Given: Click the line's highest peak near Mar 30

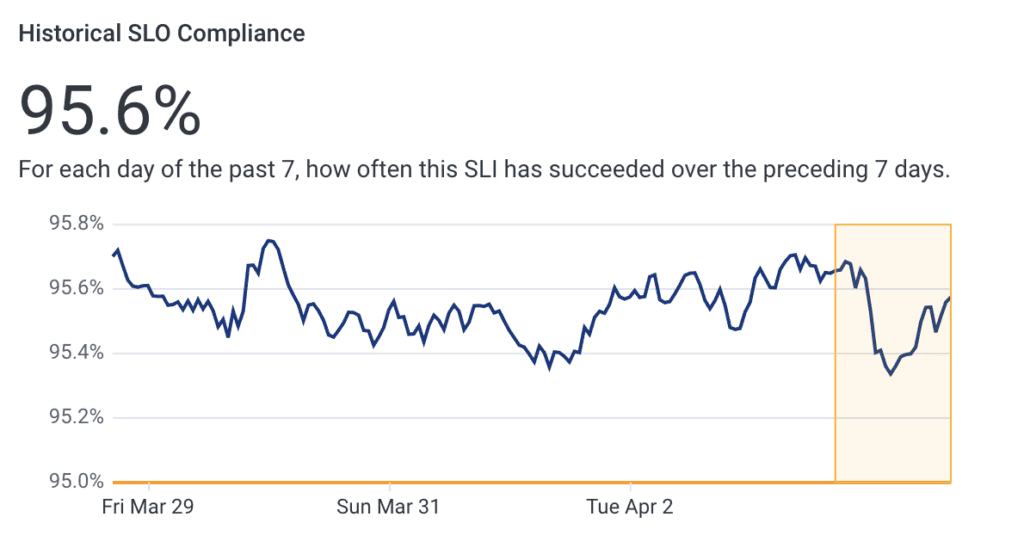Looking at the screenshot, I should 271,240.
